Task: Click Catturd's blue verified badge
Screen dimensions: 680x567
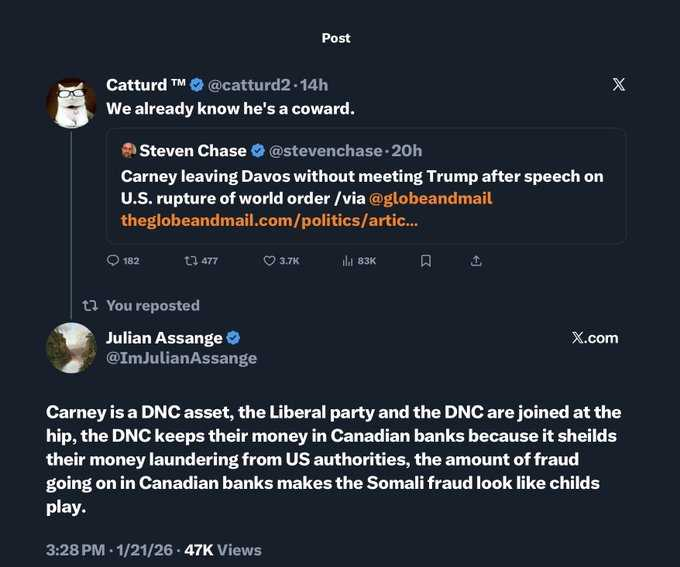Action: (197, 84)
